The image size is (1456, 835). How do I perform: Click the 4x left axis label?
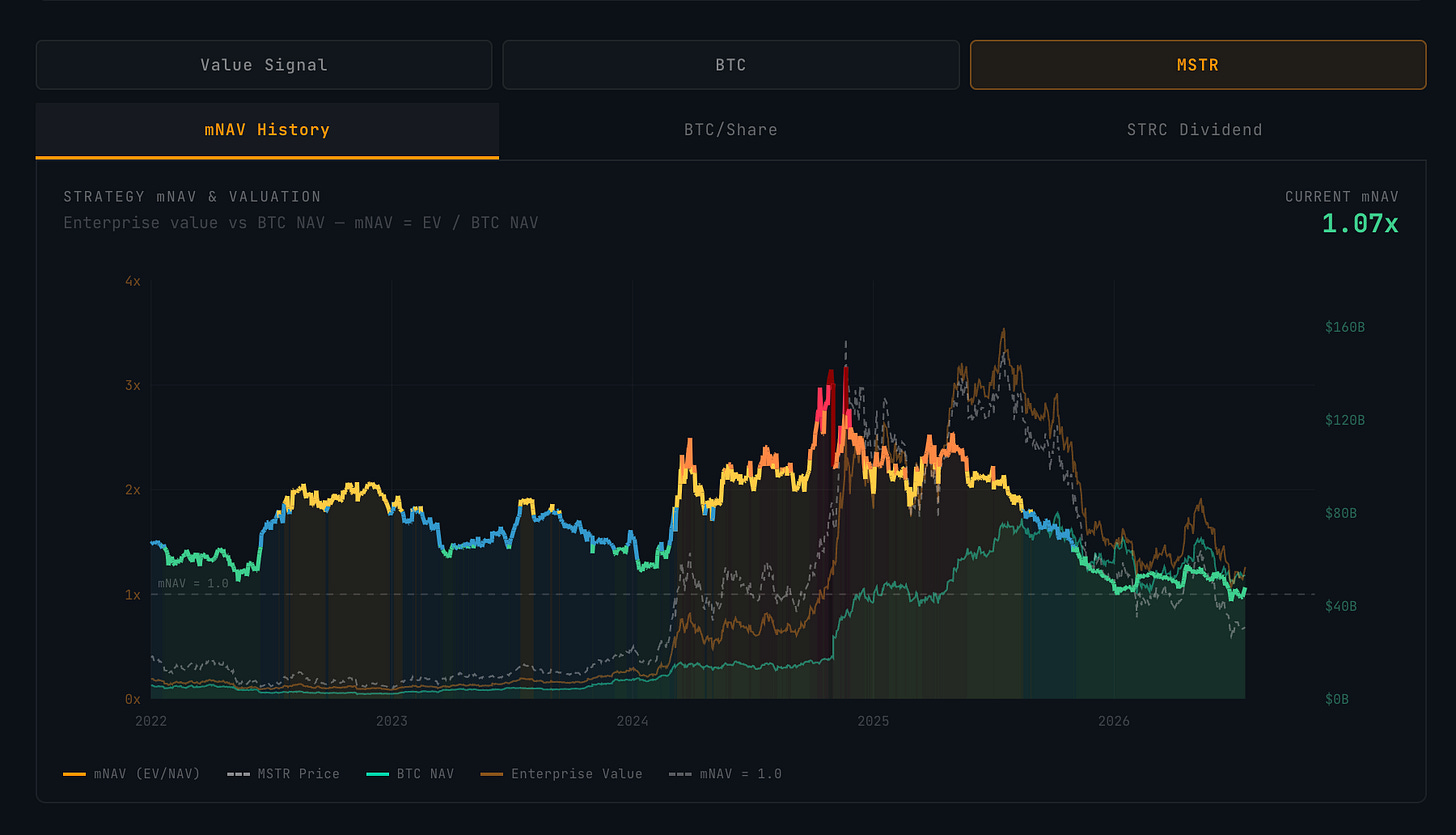132,281
